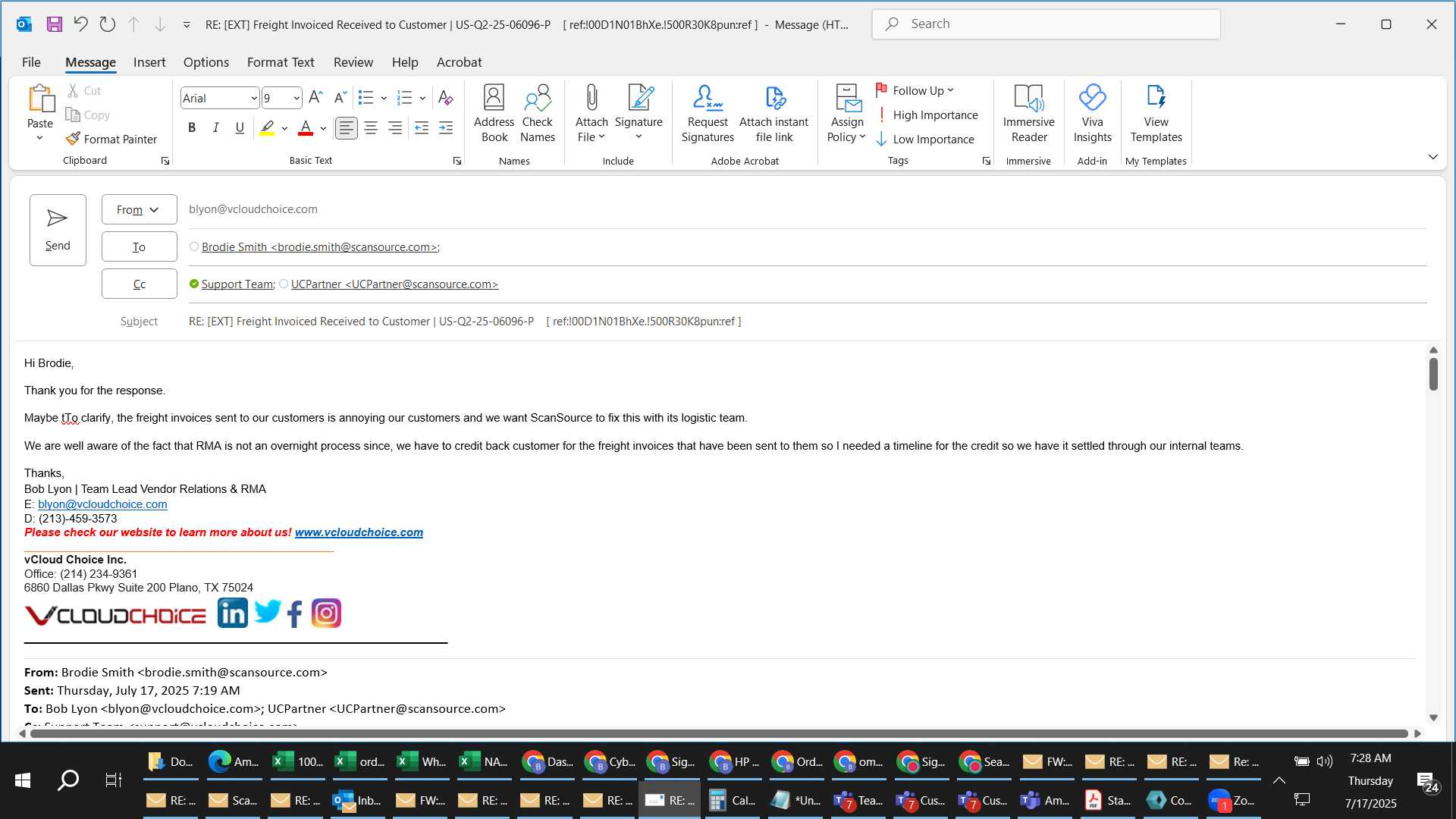Open the From account dropdown
1456x819 pixels.
(x=139, y=209)
